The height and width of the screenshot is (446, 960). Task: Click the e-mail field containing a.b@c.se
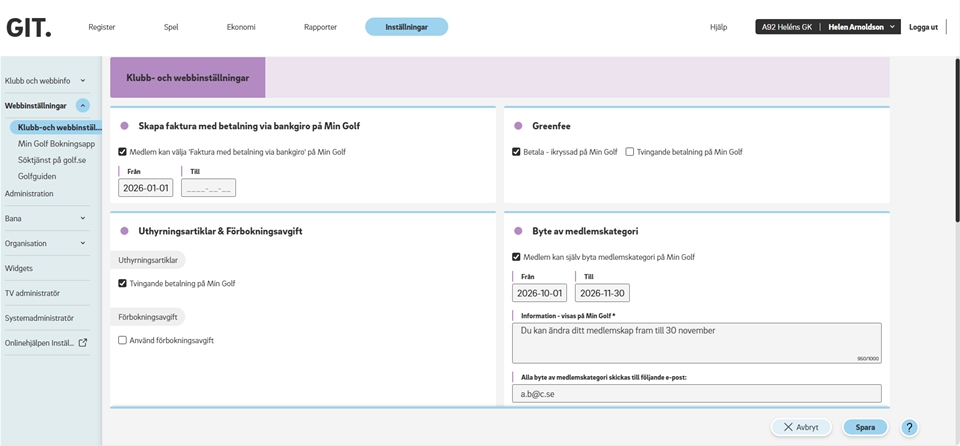696,394
